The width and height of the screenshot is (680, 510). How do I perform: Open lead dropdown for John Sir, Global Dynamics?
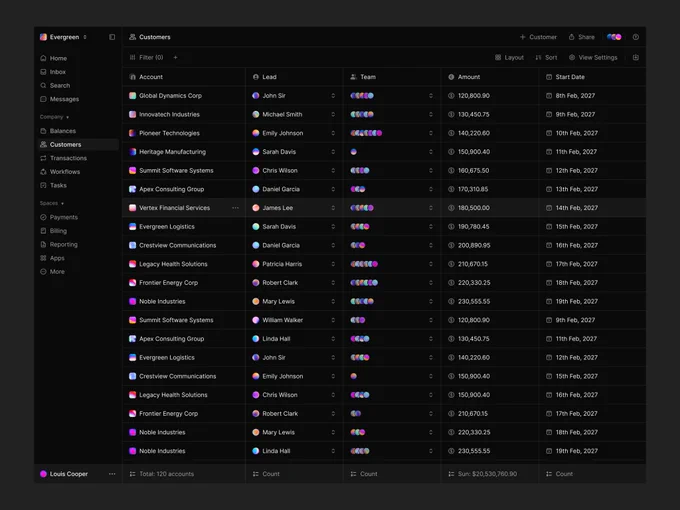(333, 96)
